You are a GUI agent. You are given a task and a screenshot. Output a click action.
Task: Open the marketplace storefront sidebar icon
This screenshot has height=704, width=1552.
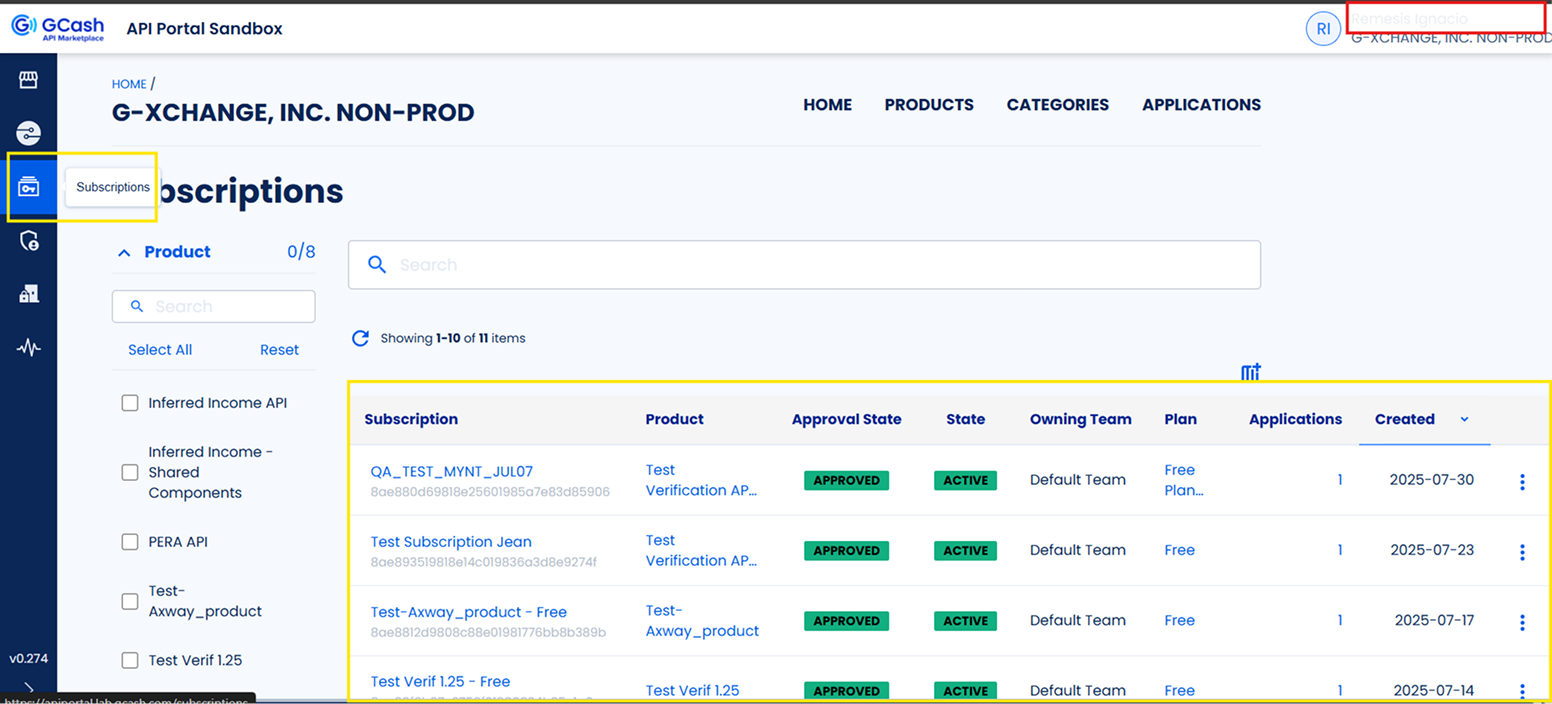tap(28, 80)
